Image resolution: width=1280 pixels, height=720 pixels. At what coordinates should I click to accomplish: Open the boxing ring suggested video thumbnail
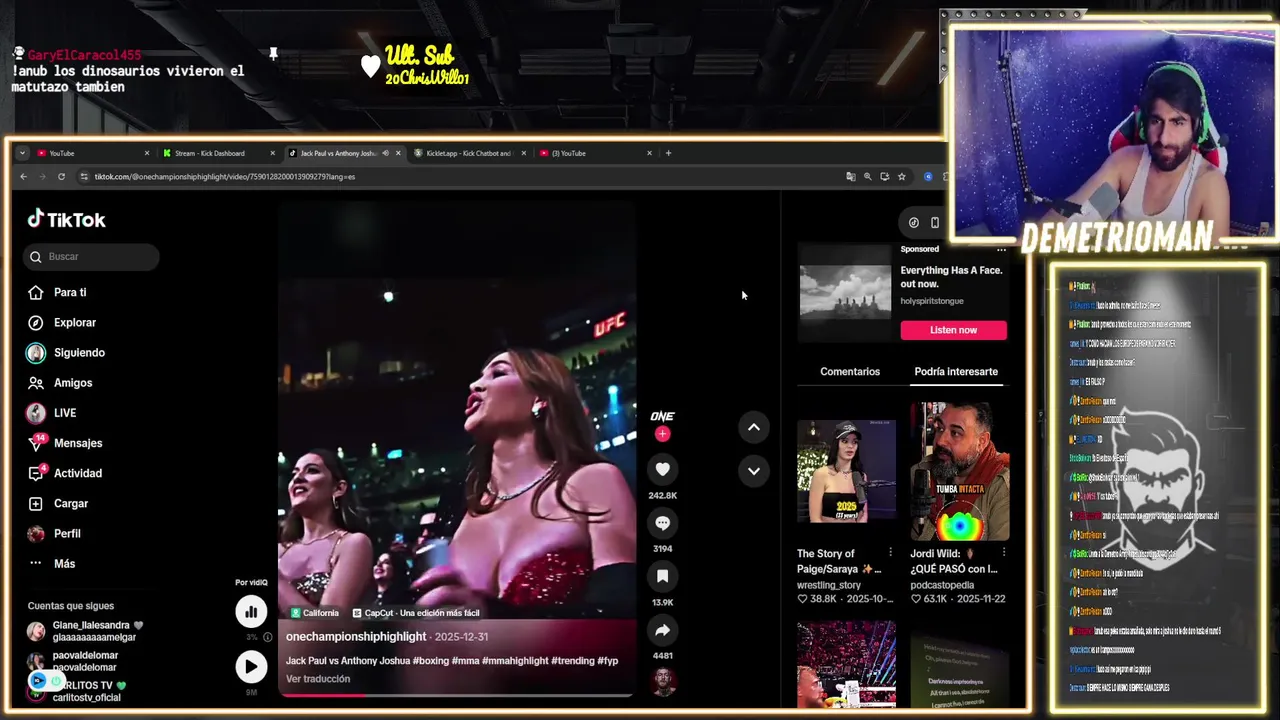pos(846,663)
